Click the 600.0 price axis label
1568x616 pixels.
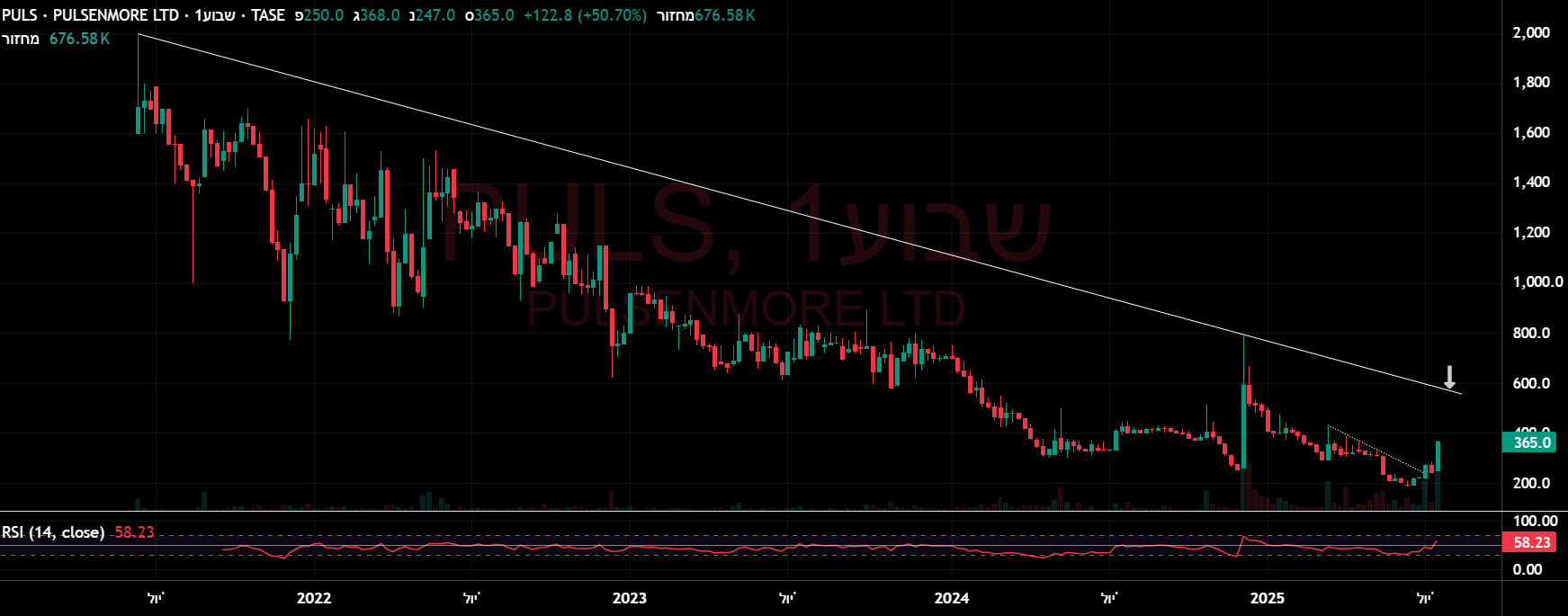pyautogui.click(x=1531, y=383)
